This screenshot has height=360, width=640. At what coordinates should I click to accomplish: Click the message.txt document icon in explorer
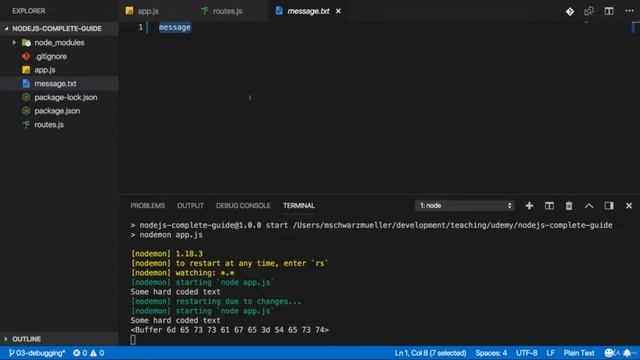click(x=26, y=84)
